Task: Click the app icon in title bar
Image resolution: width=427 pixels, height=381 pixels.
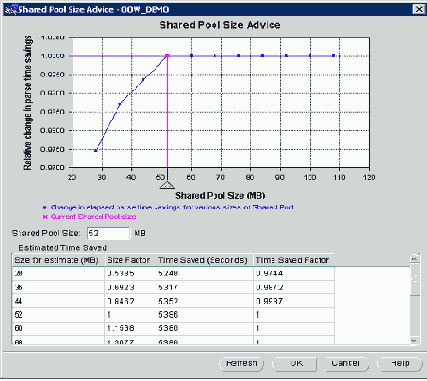Action: pyautogui.click(x=10, y=9)
